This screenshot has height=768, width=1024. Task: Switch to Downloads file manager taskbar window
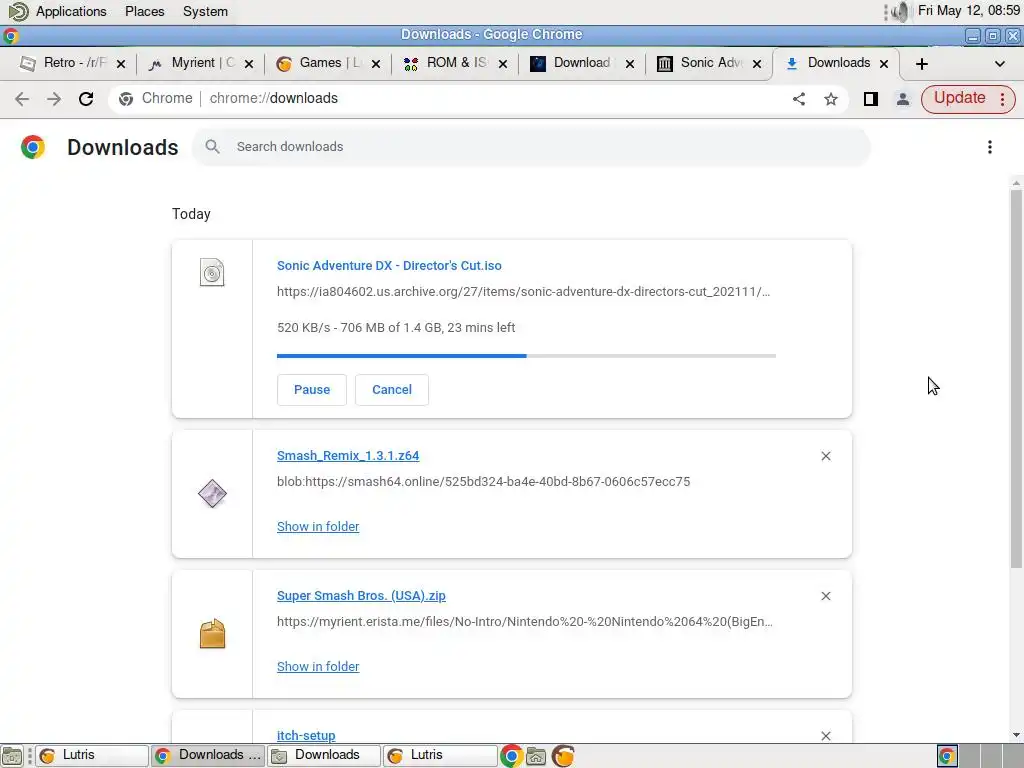click(324, 755)
